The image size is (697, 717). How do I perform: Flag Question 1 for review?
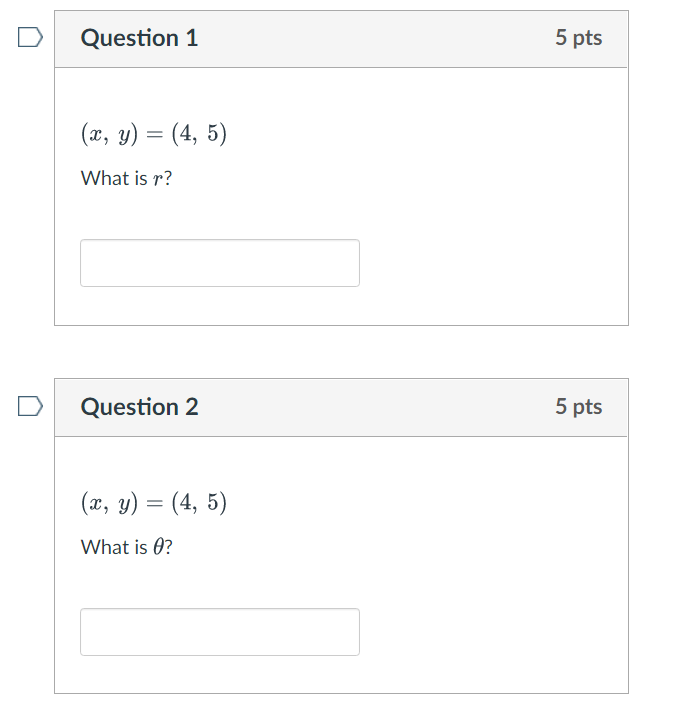30,37
